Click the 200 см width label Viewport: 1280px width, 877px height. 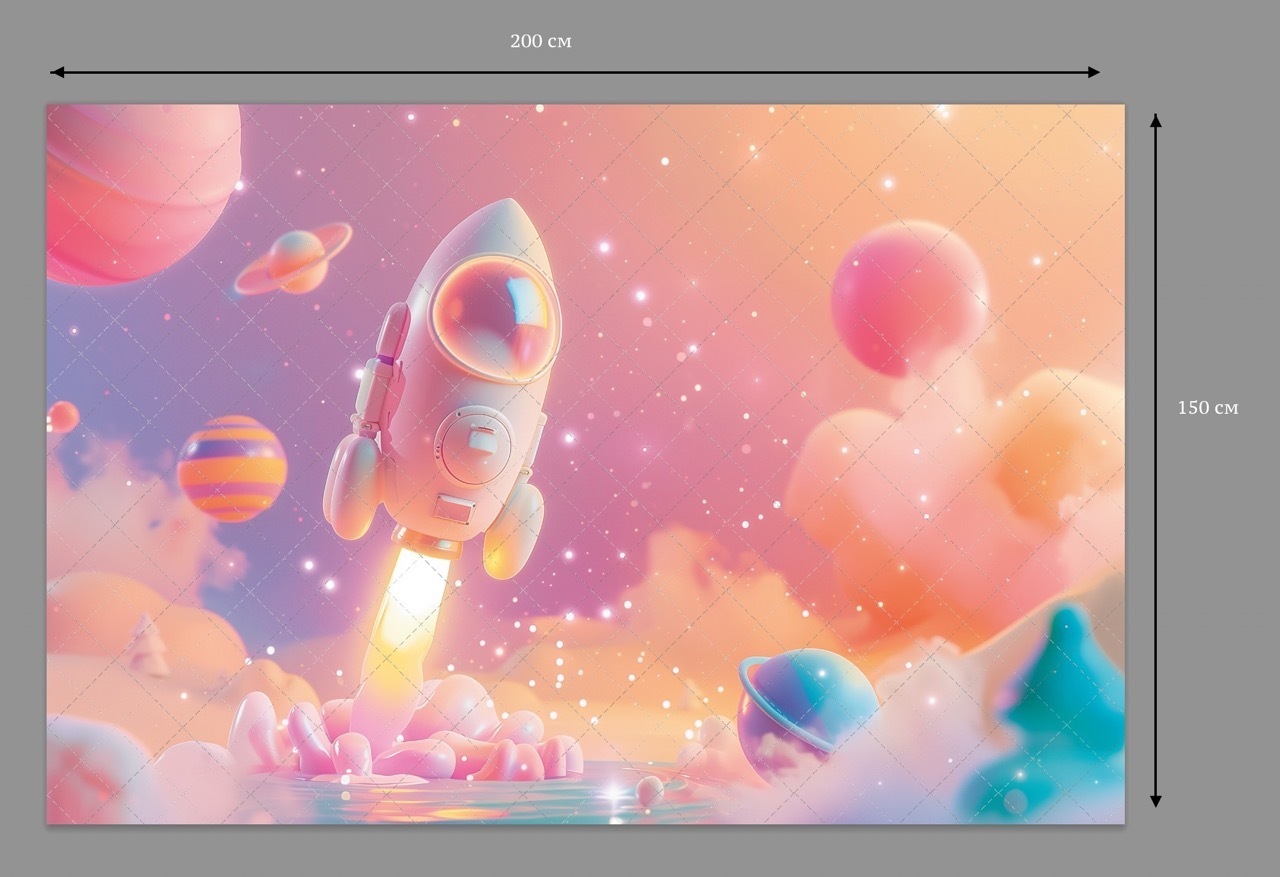[540, 41]
